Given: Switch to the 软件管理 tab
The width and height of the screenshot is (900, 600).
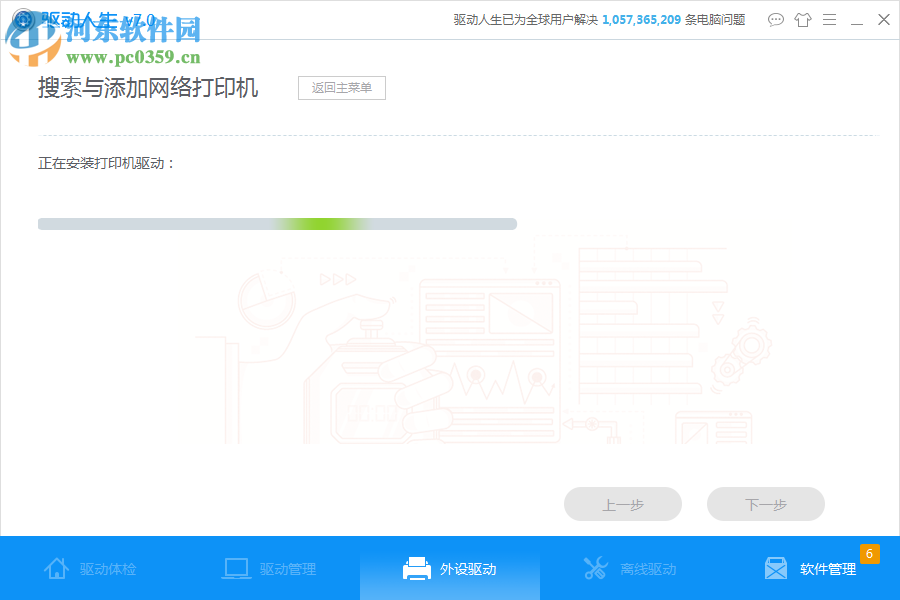Looking at the screenshot, I should 810,568.
